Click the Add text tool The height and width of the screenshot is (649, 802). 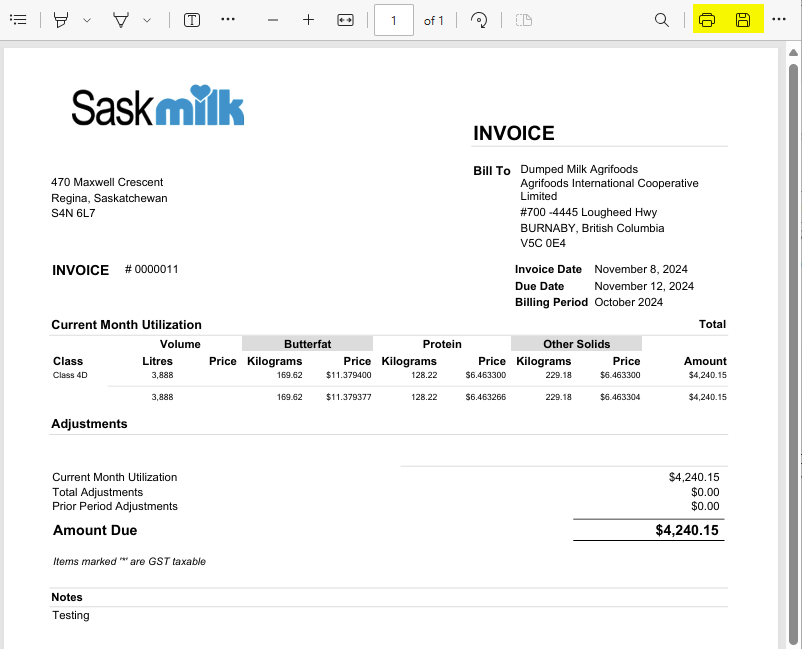click(192, 20)
